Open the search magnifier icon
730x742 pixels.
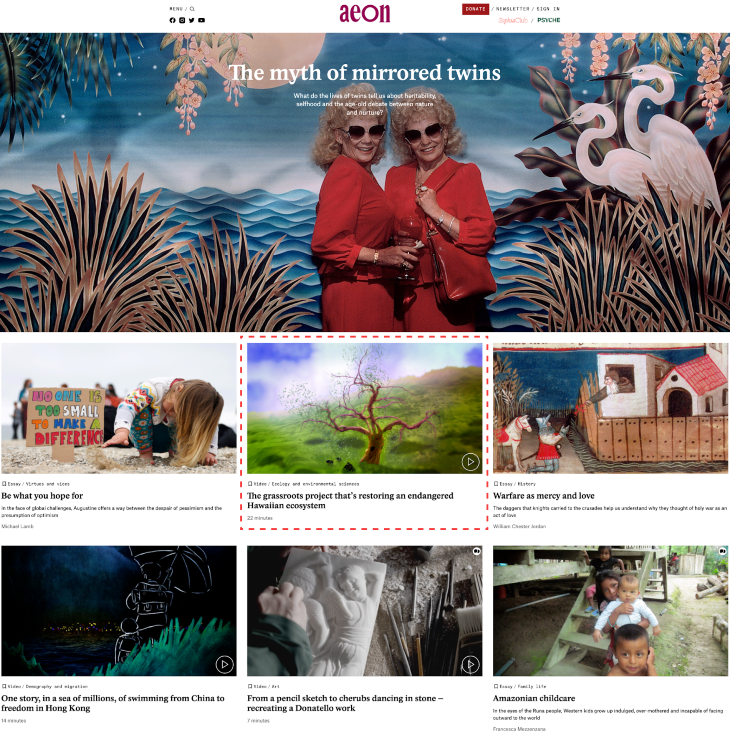tap(192, 9)
